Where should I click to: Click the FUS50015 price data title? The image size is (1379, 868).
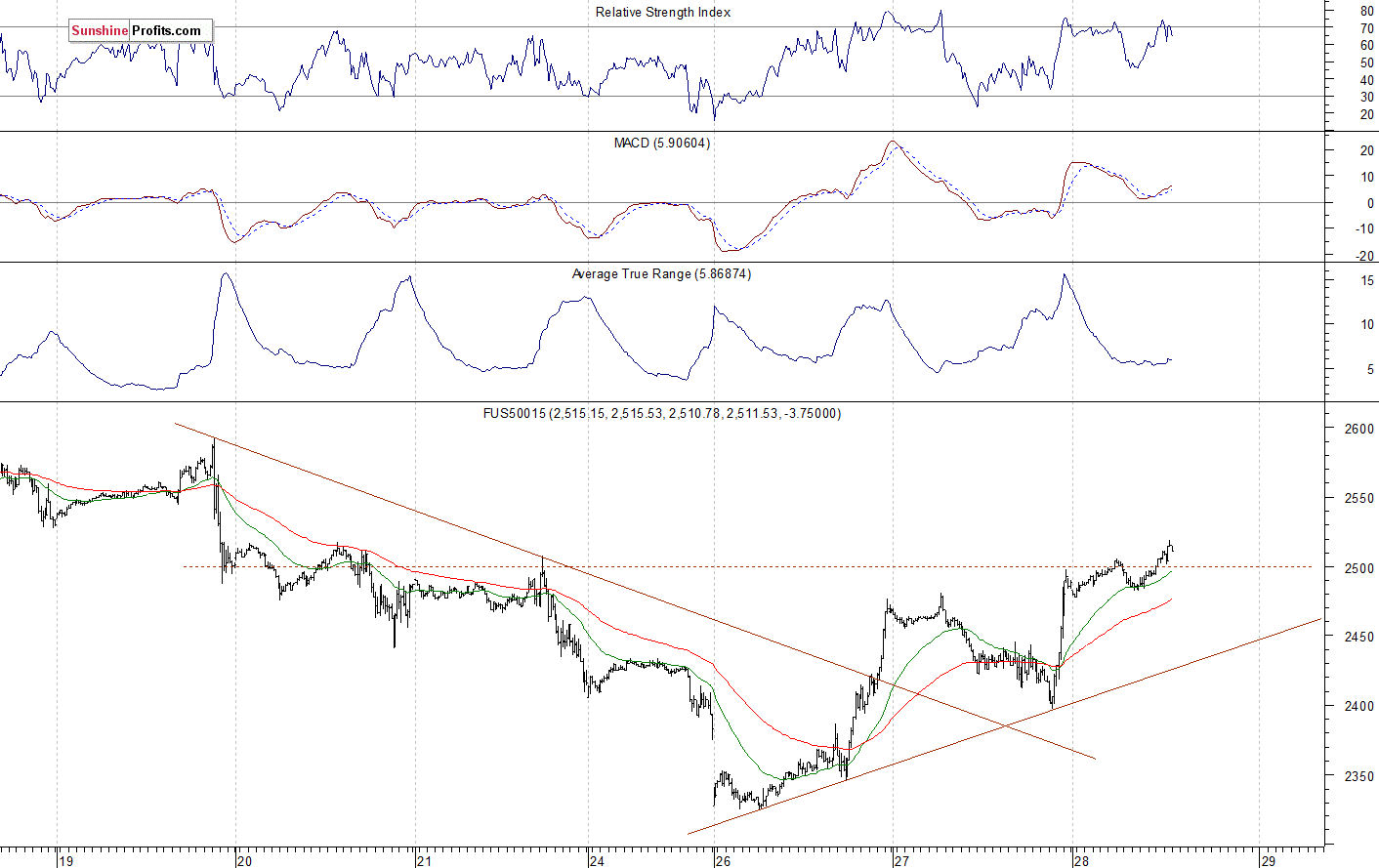click(662, 414)
